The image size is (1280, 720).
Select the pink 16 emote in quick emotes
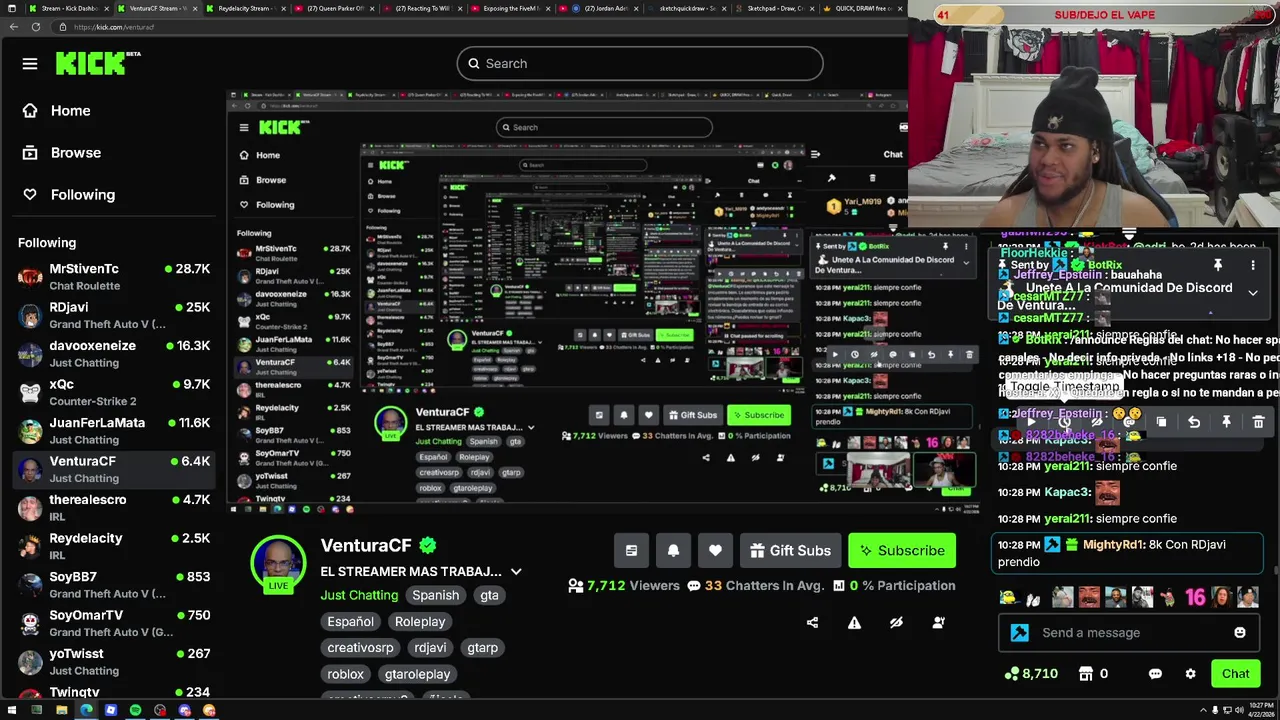click(1195, 597)
